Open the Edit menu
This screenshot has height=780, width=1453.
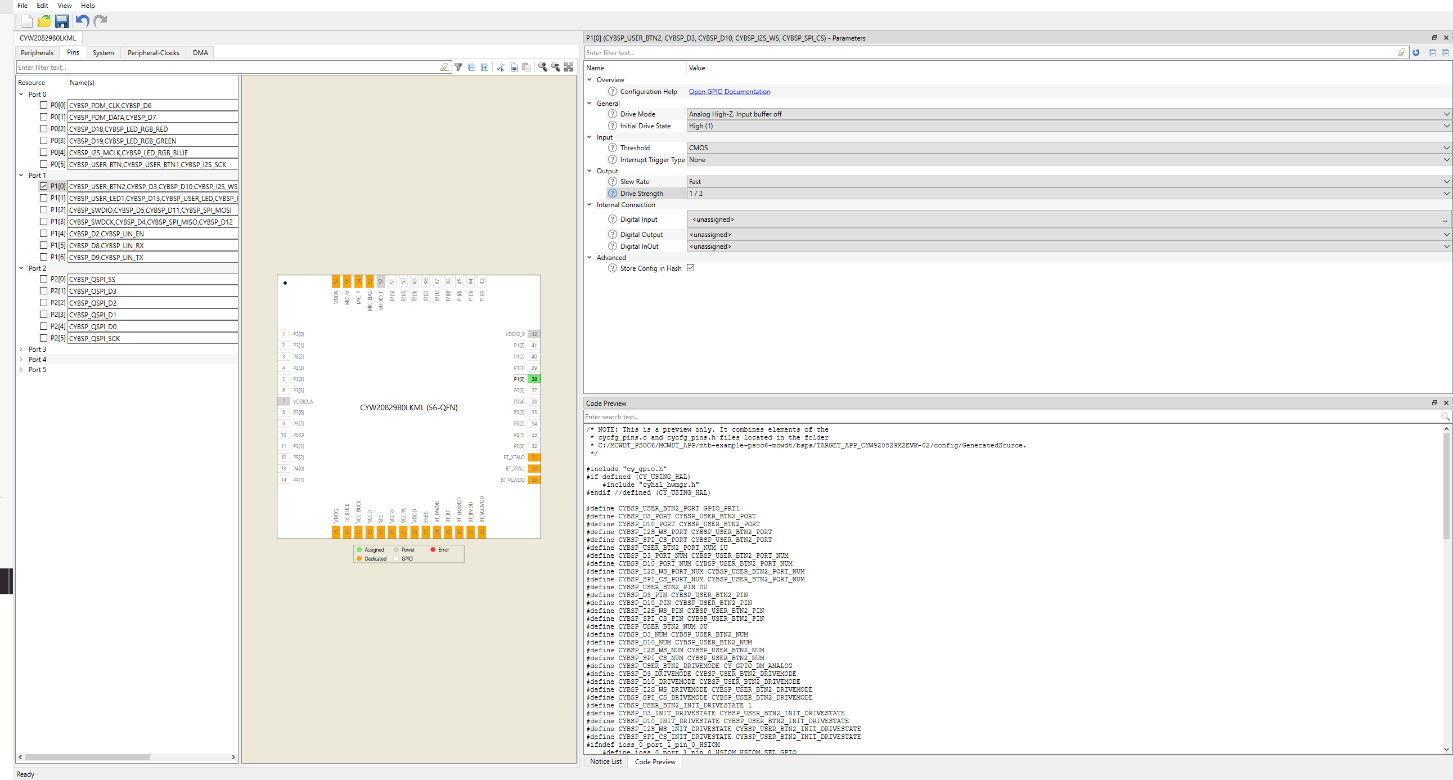pyautogui.click(x=42, y=5)
